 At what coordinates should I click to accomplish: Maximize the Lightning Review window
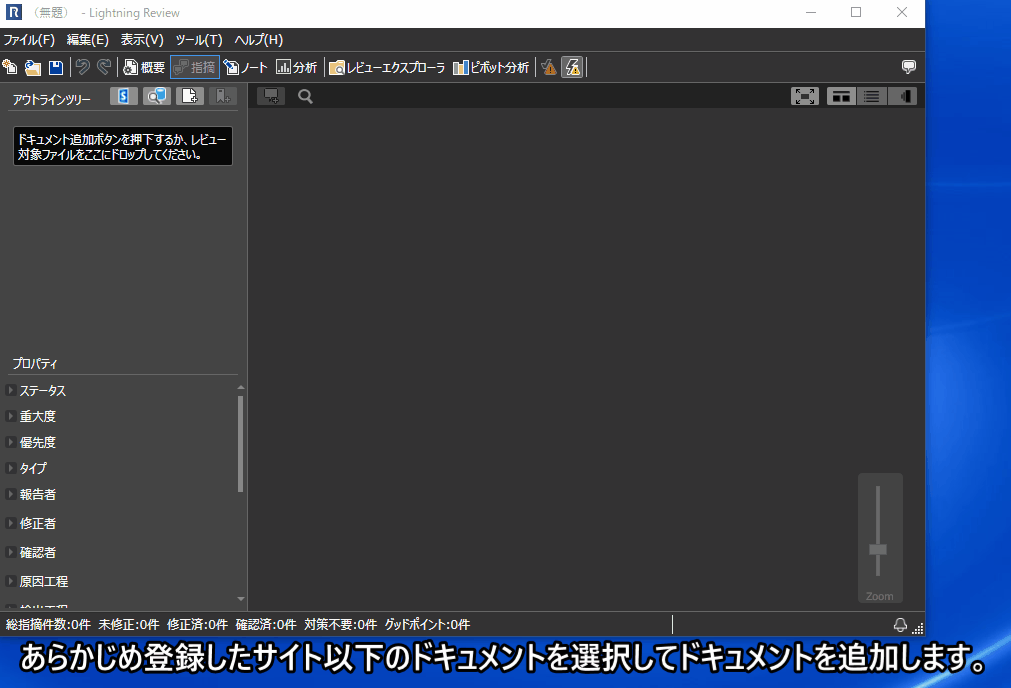click(856, 12)
